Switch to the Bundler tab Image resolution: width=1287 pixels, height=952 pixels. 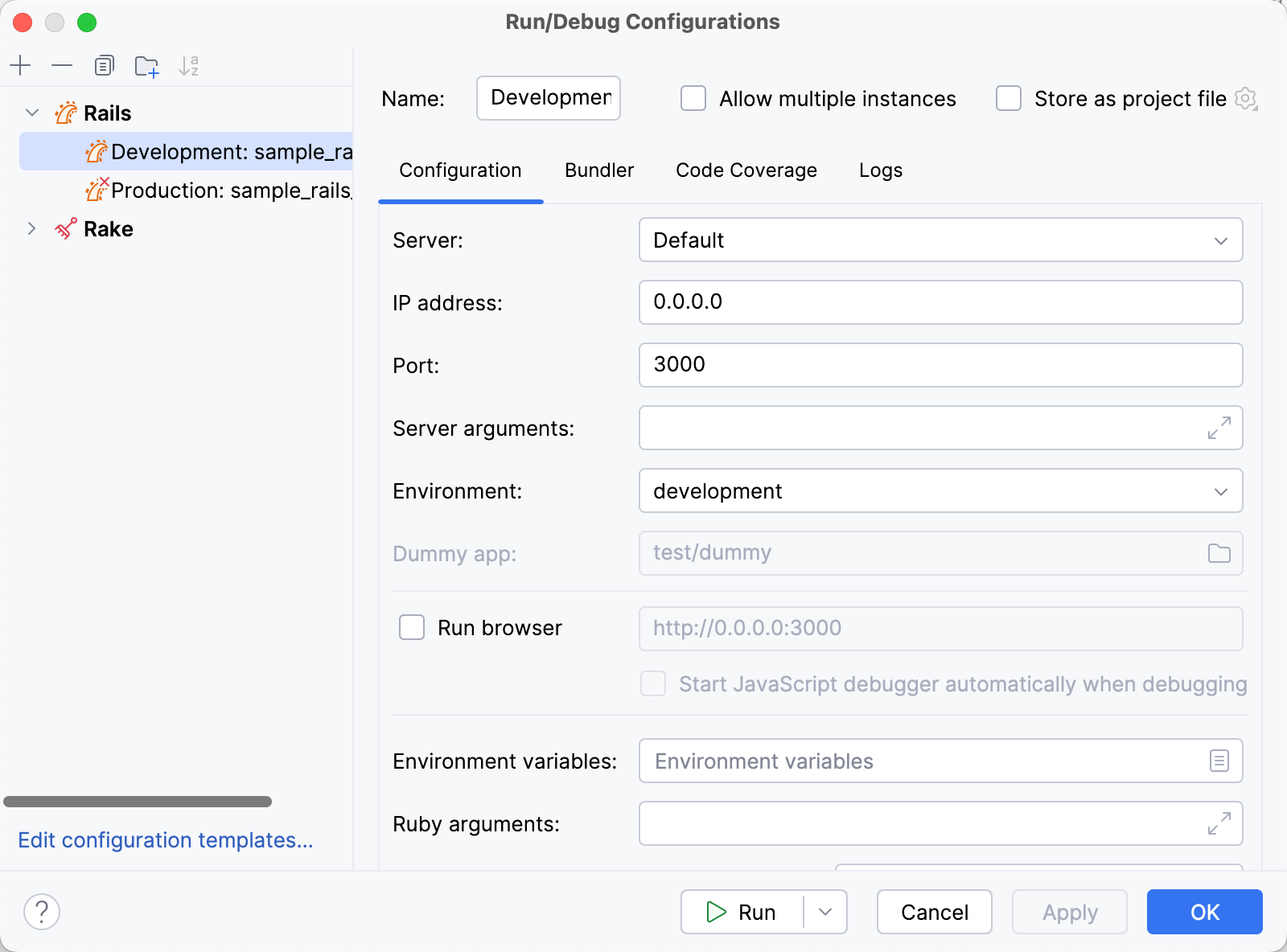point(598,170)
